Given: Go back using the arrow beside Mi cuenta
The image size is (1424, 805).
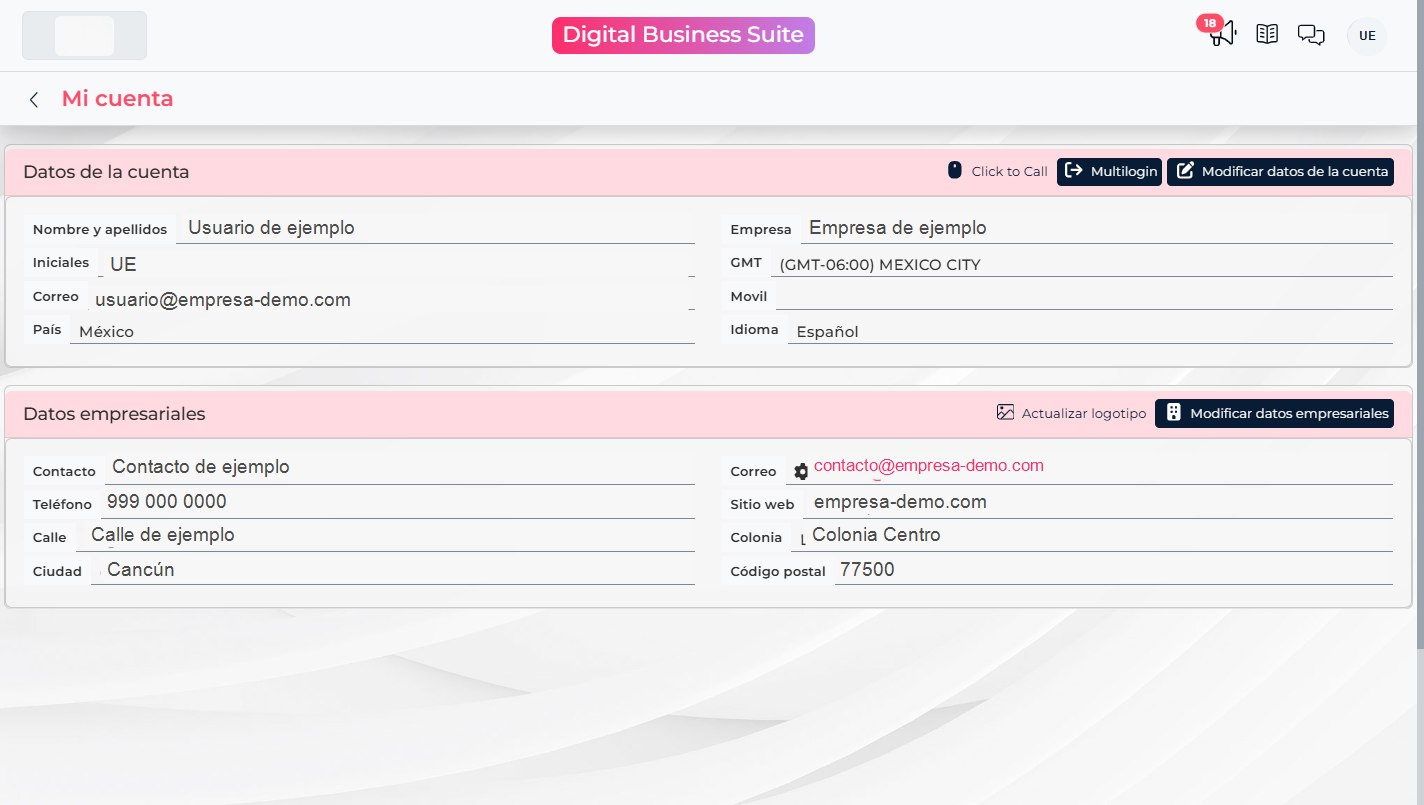Looking at the screenshot, I should pos(34,99).
